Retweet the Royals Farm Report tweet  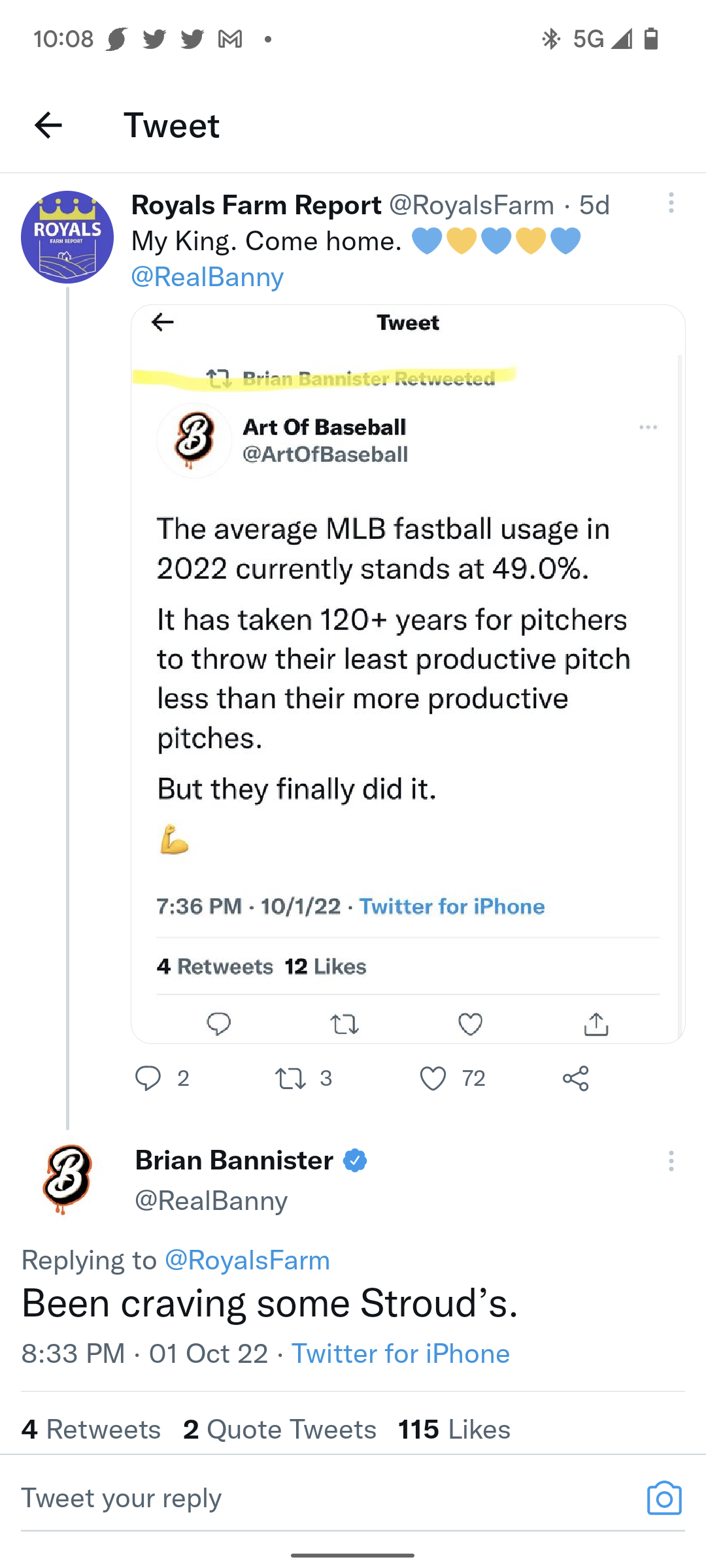tap(291, 1078)
